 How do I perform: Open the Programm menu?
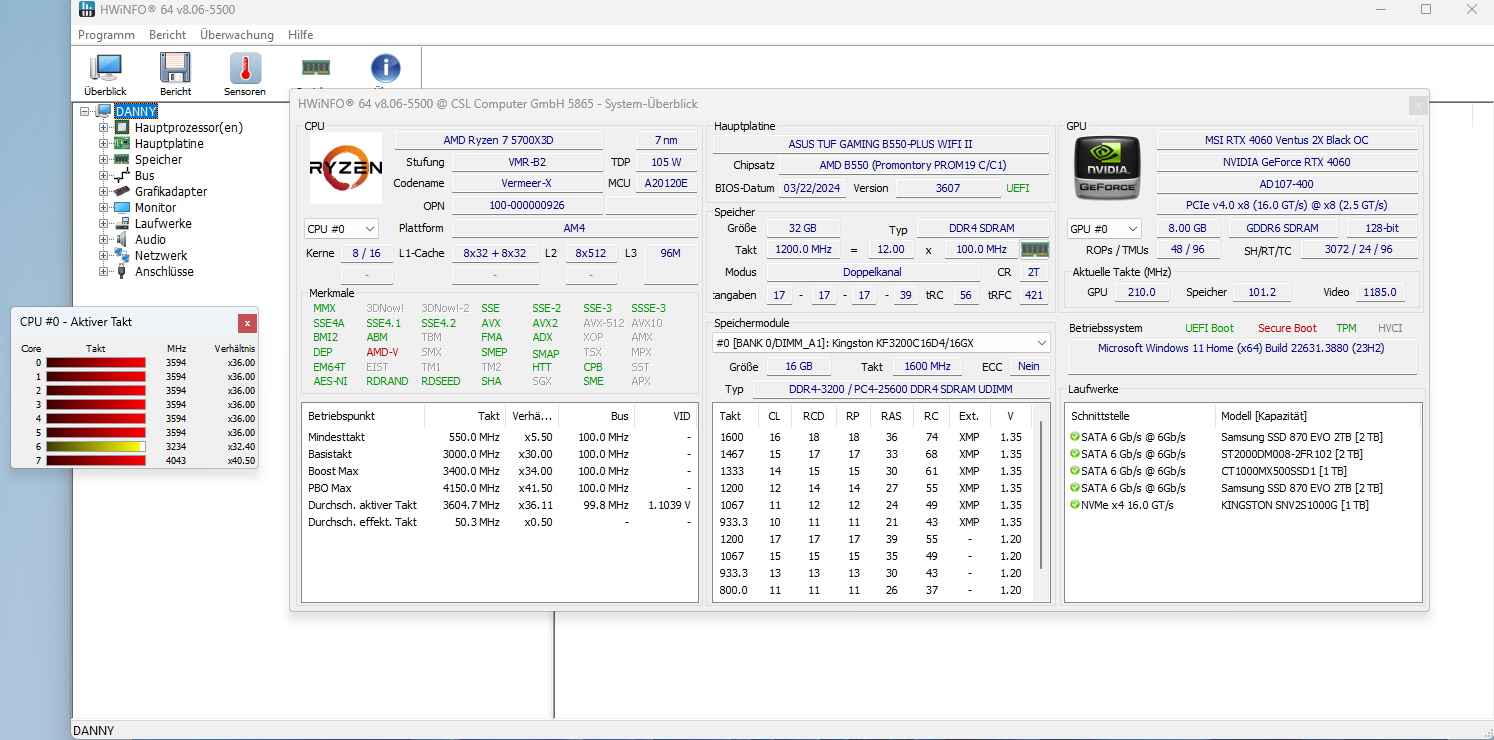click(x=106, y=34)
